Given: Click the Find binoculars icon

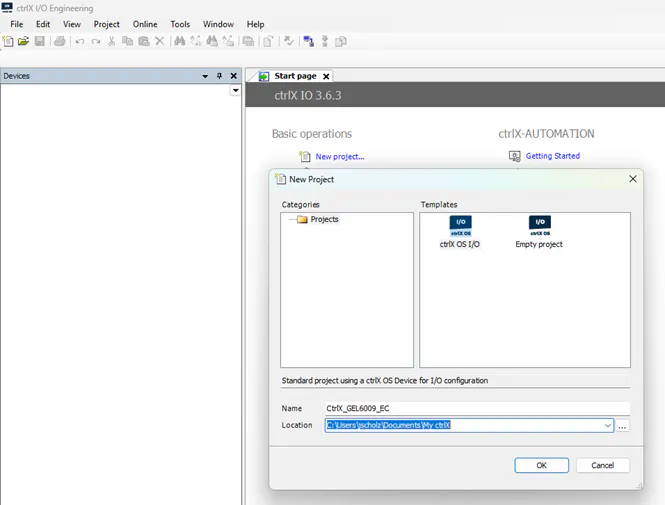Looking at the screenshot, I should coord(179,41).
